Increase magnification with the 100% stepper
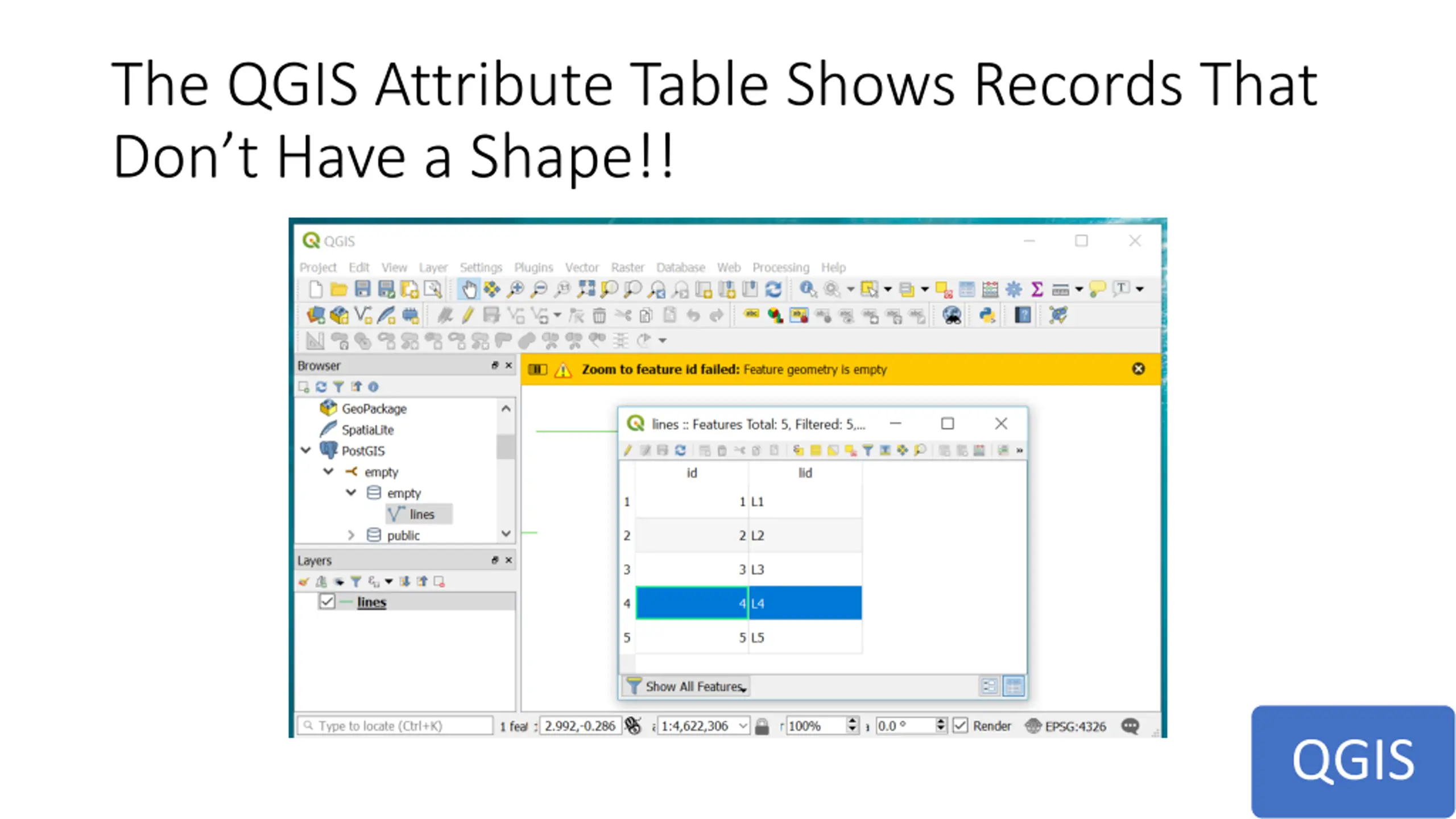Image resolution: width=1456 pixels, height=819 pixels. click(852, 721)
